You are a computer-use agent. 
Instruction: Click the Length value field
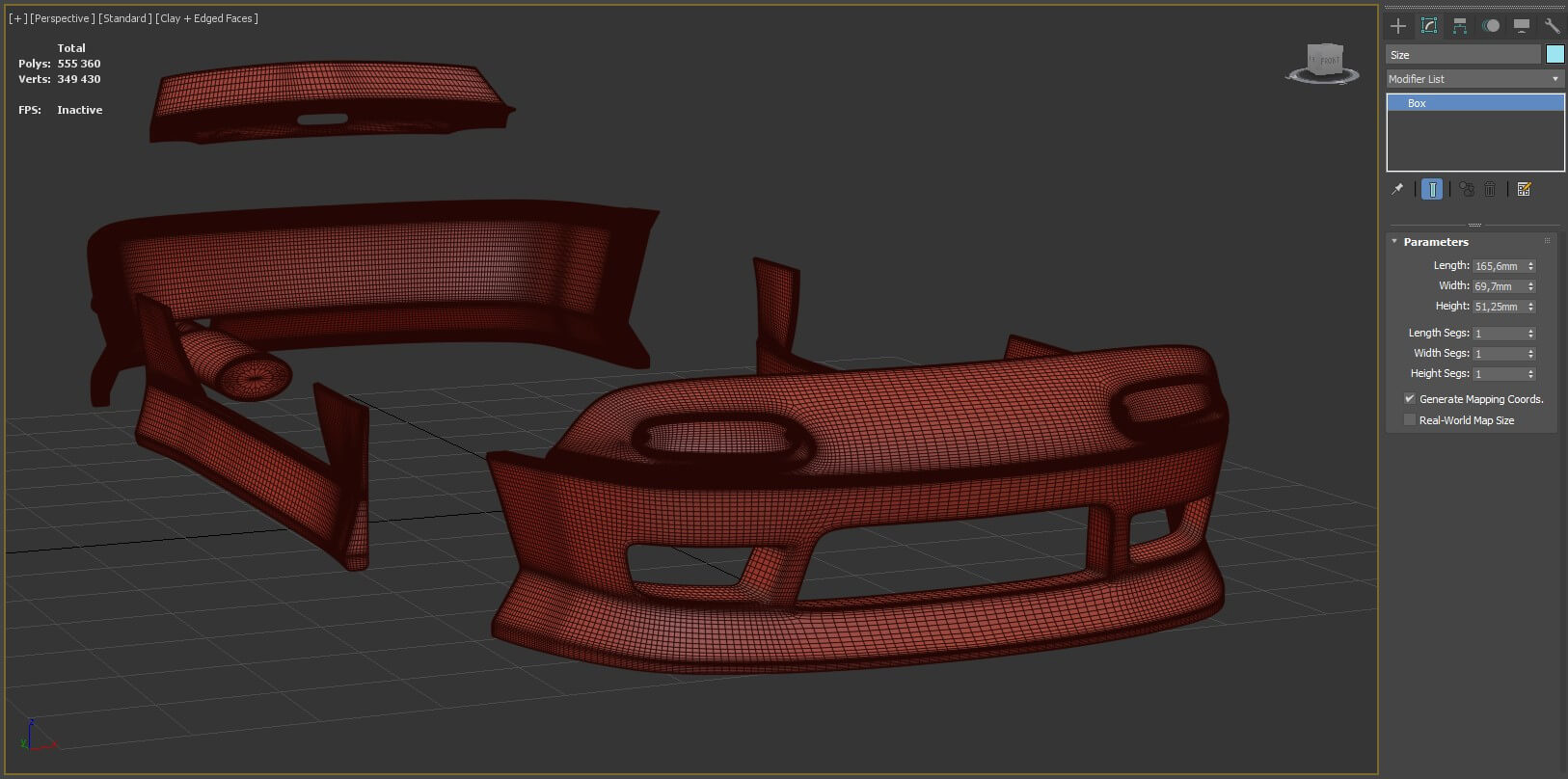point(1498,266)
